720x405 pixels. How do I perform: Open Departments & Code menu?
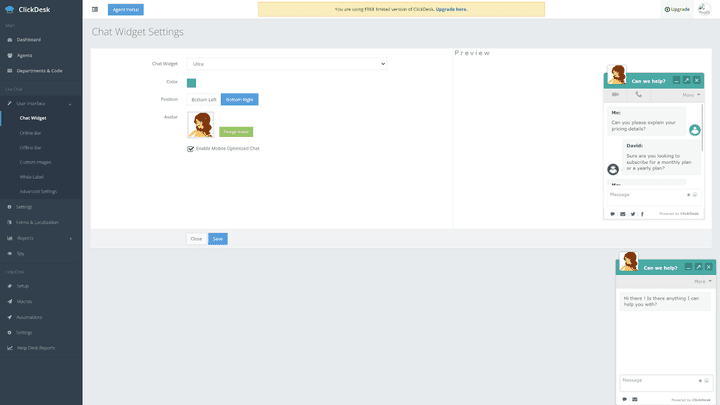point(39,71)
